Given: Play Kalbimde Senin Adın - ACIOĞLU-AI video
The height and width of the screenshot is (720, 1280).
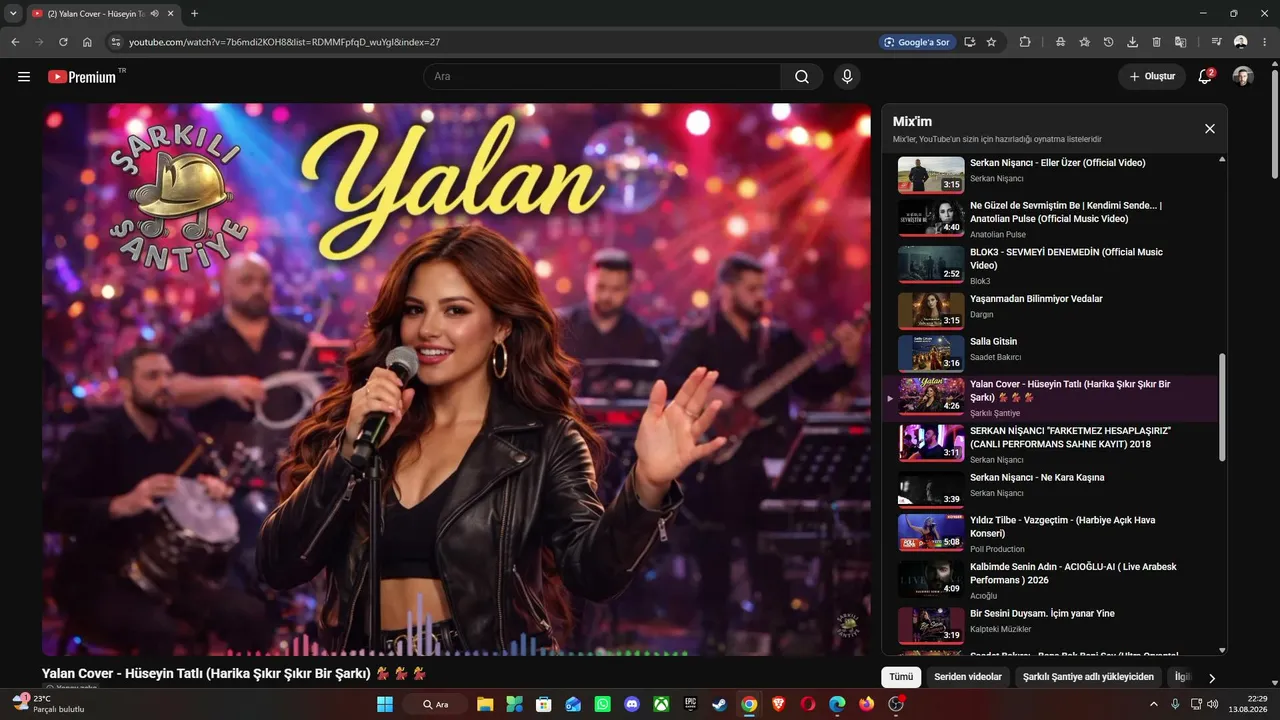Looking at the screenshot, I should [x=1050, y=580].
